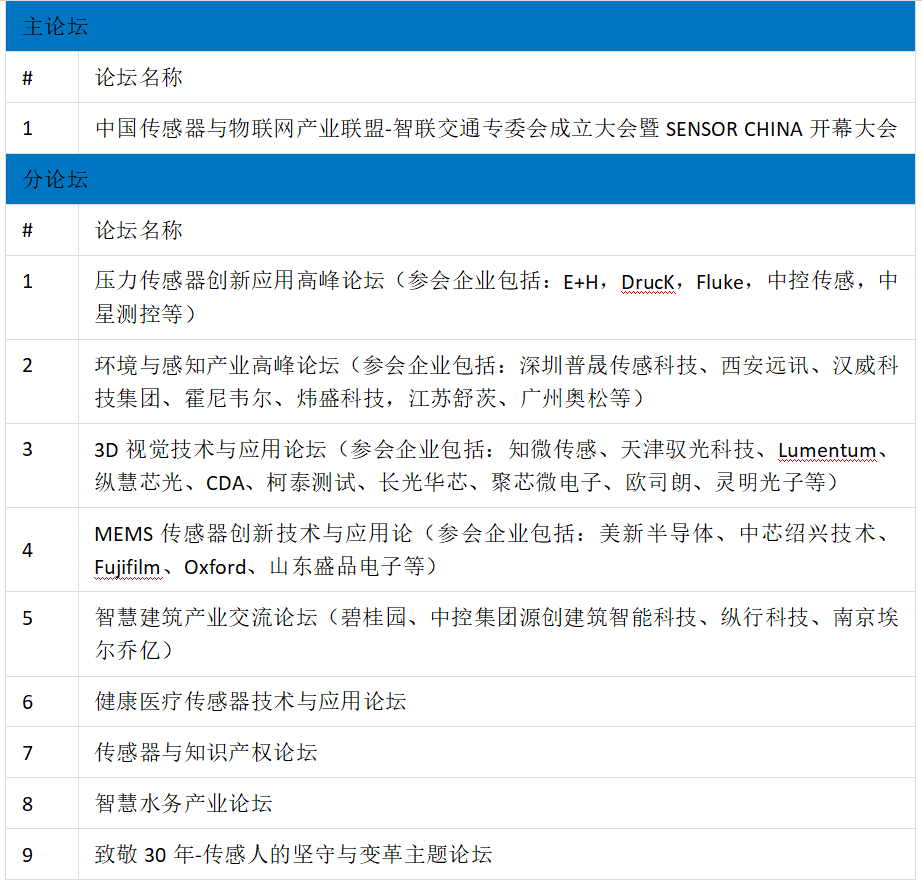Screen dimensions: 922x893
Task: Select the 论坛名称 header under 主论坛
Action: tap(139, 77)
